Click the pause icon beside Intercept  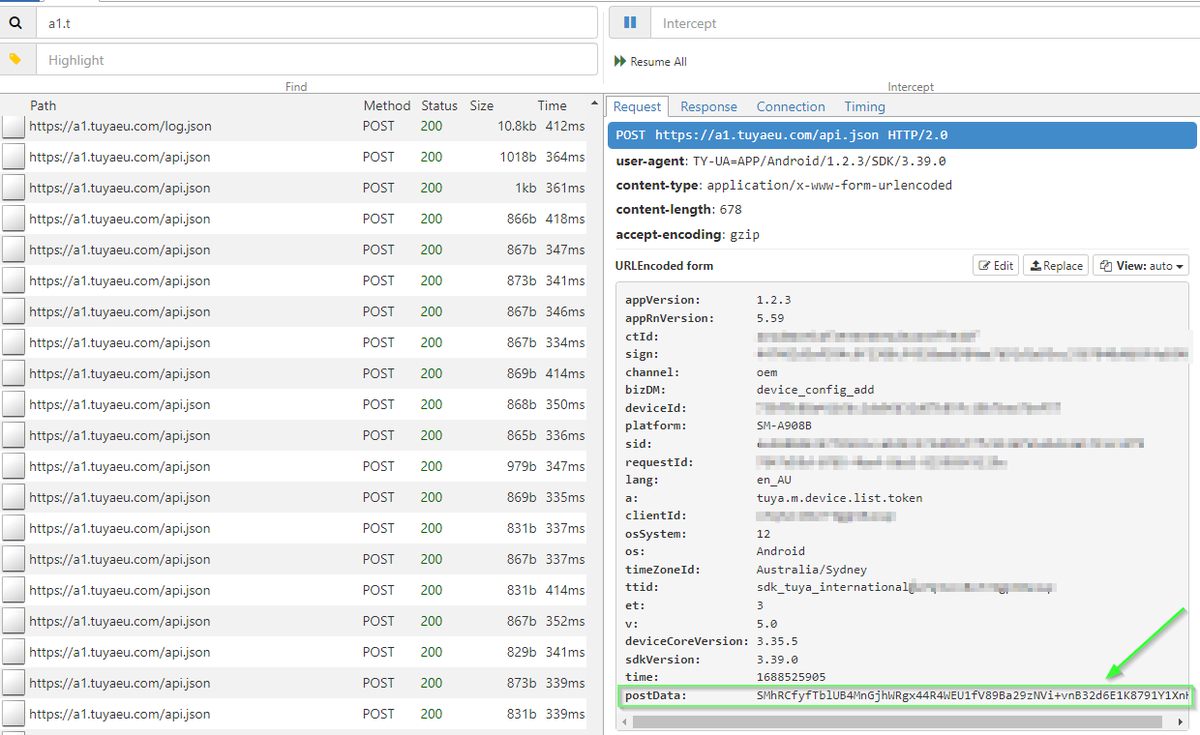coord(630,22)
